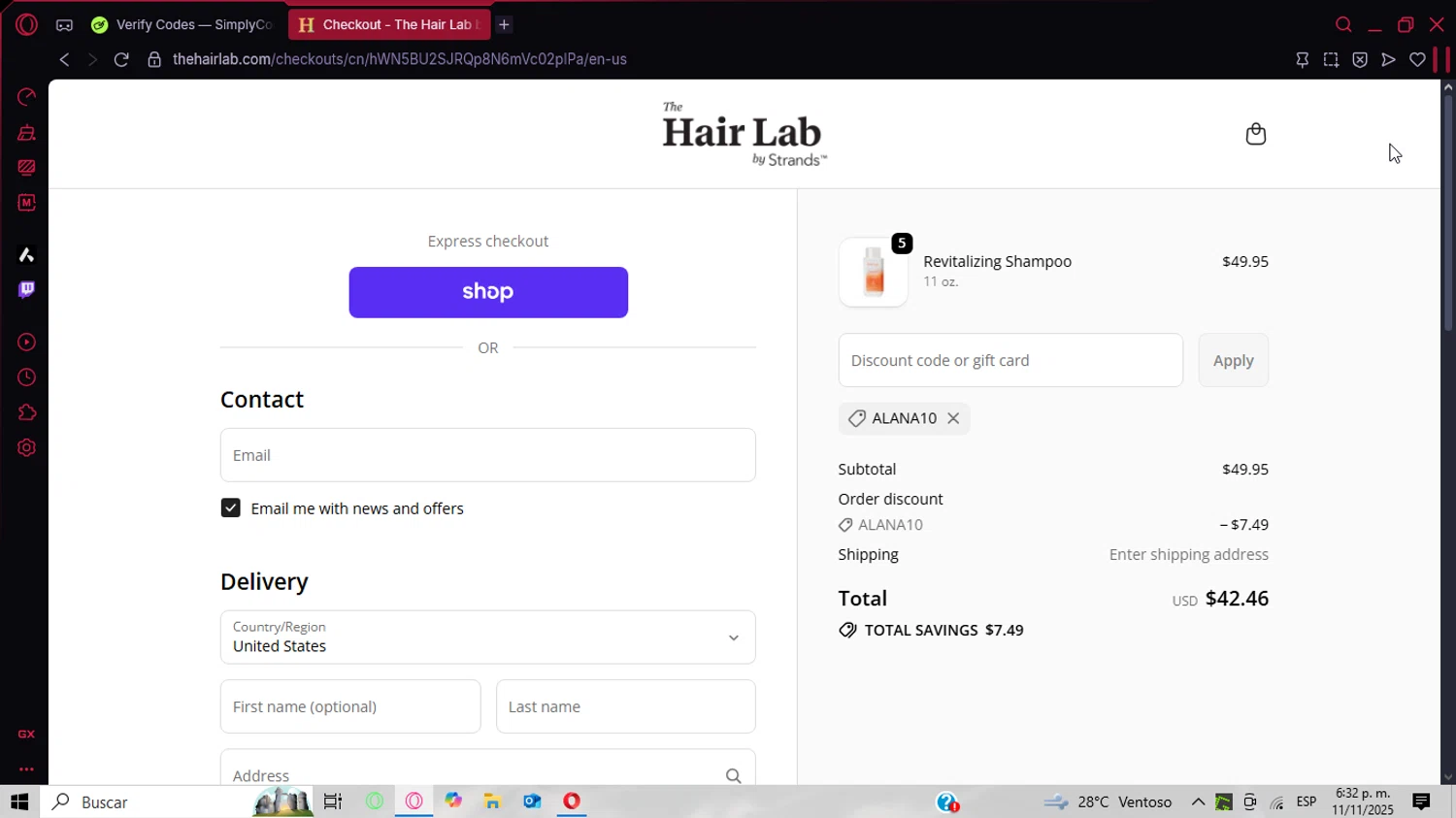Image resolution: width=1456 pixels, height=818 pixels.
Task: Click the M icon in sidebar
Action: click(x=26, y=203)
